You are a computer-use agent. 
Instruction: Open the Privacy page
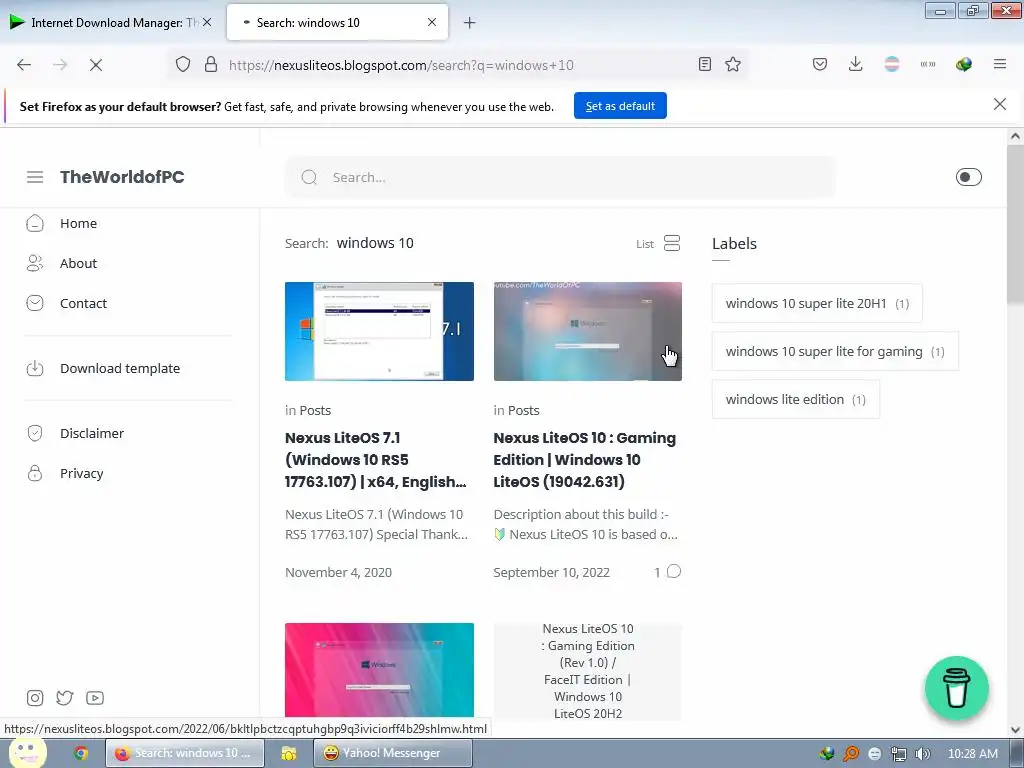coord(82,473)
